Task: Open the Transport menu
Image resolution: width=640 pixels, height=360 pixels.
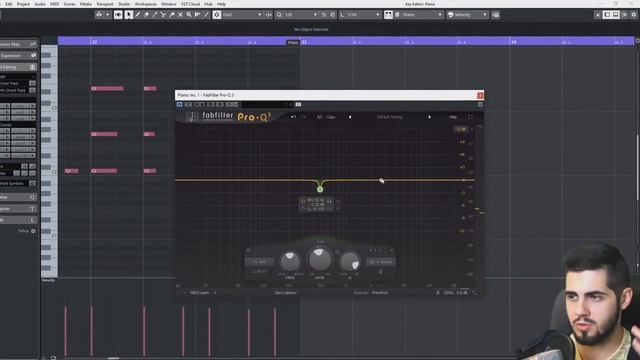Action: pyautogui.click(x=105, y=4)
